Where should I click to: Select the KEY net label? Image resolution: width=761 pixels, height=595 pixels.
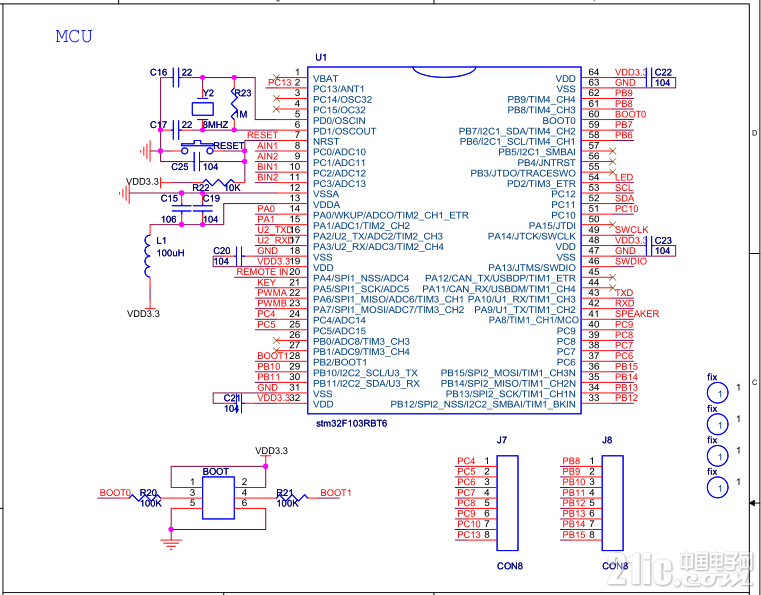(x=266, y=282)
